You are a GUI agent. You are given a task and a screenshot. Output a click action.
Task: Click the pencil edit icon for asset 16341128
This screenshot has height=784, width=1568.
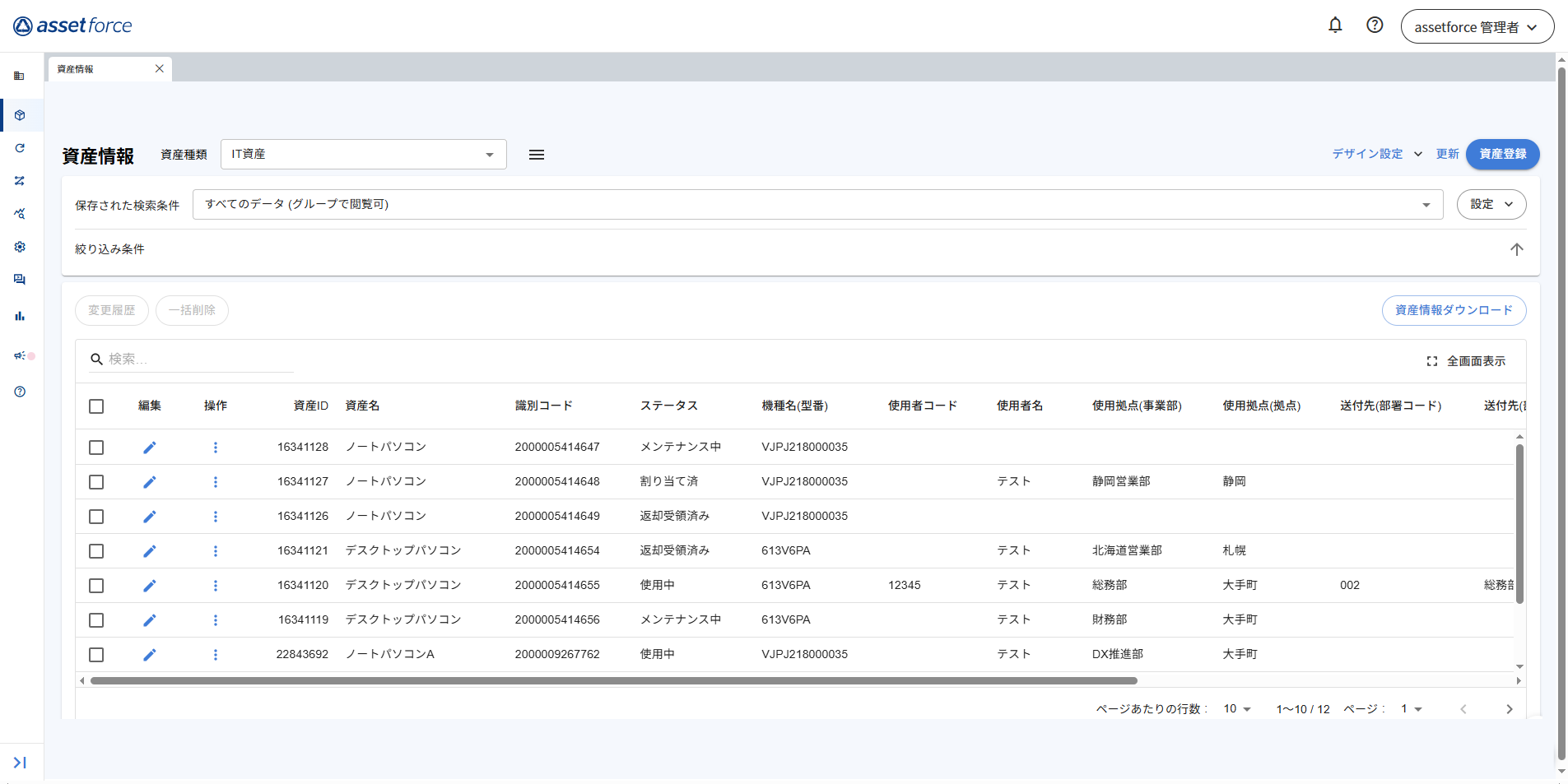click(x=149, y=448)
